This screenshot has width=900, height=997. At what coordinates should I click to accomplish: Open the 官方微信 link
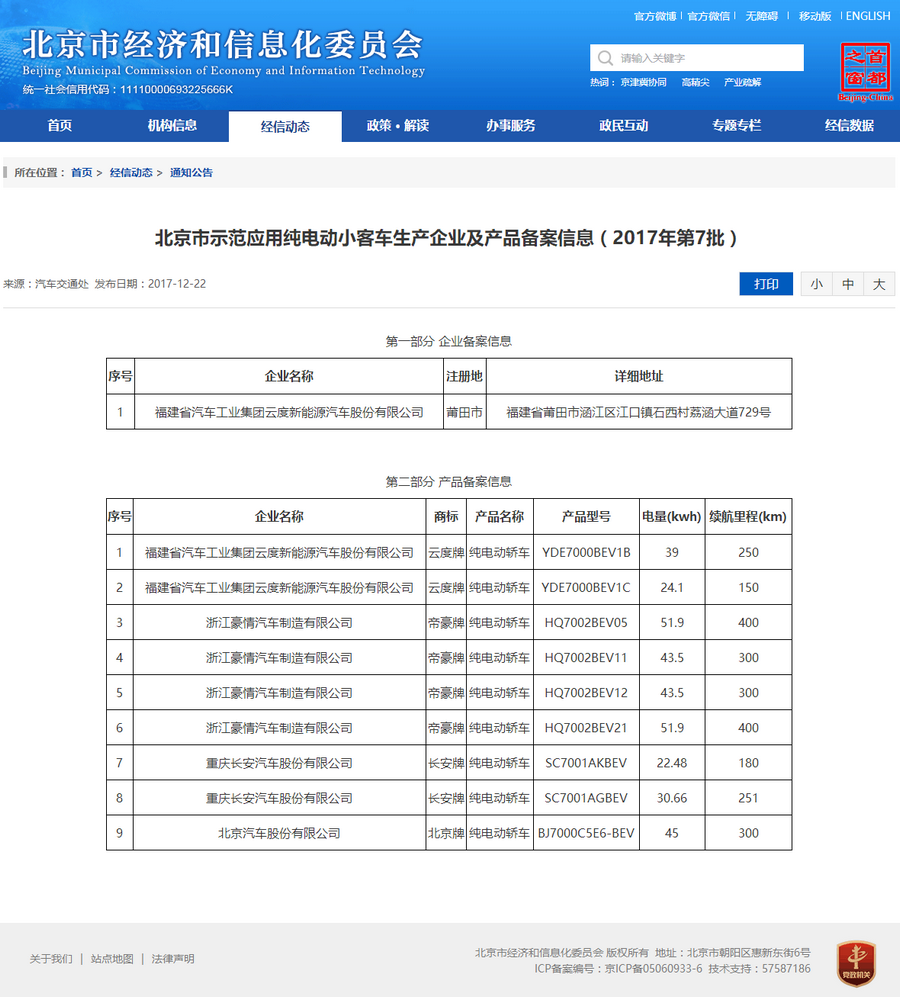coord(709,16)
